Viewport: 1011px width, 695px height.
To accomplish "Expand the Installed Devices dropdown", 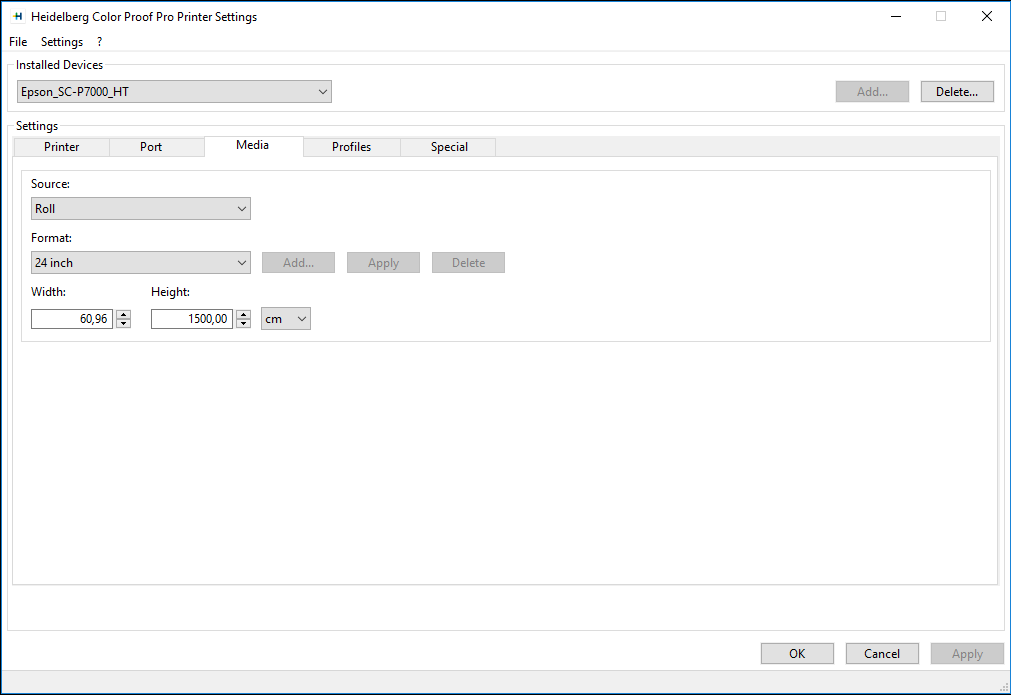I will click(x=174, y=92).
